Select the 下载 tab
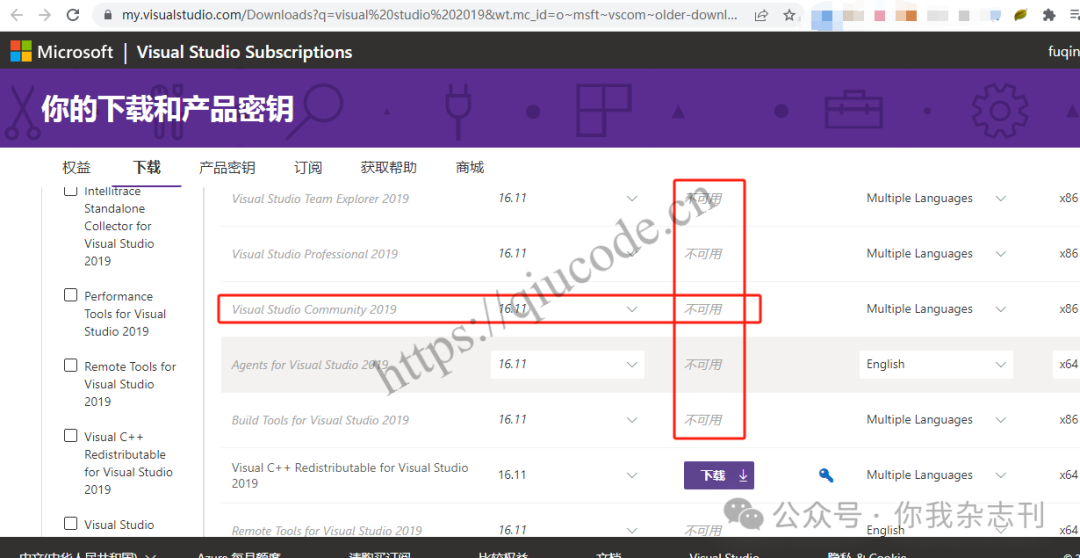 coord(147,167)
